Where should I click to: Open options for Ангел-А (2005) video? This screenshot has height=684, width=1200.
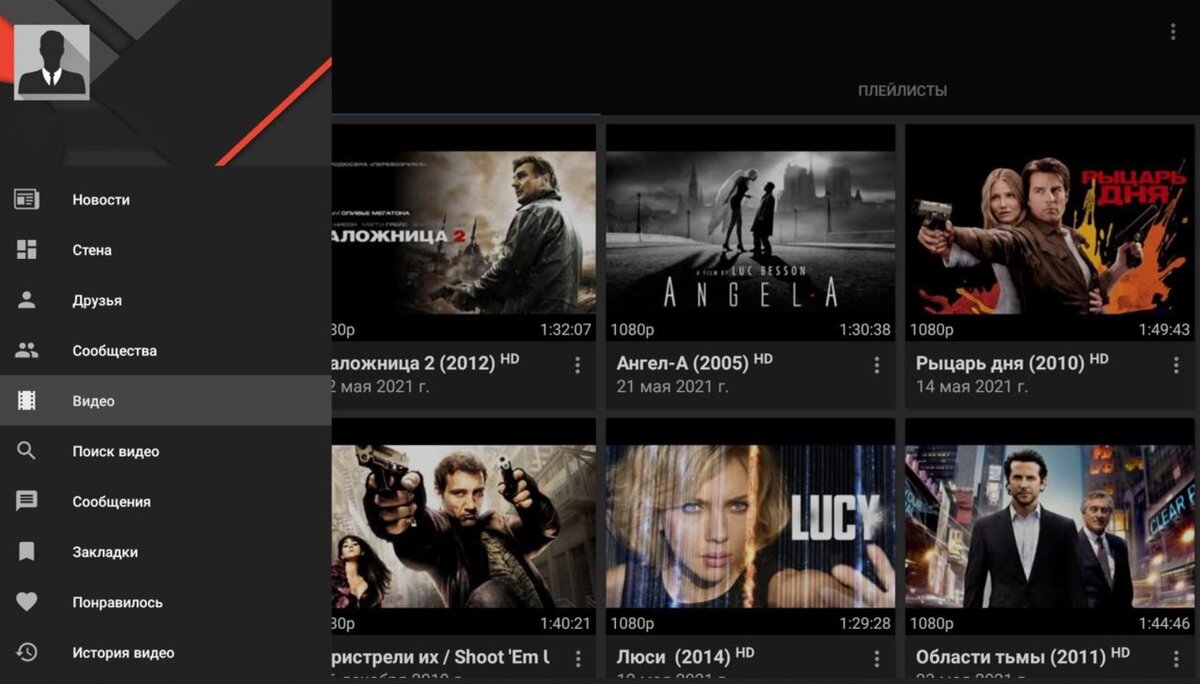tap(877, 366)
